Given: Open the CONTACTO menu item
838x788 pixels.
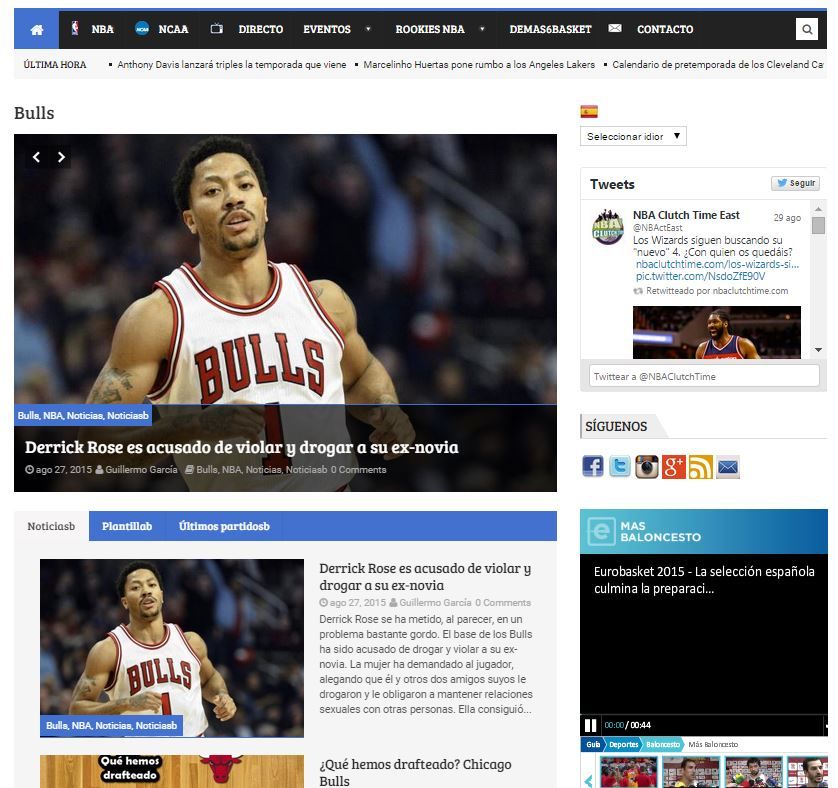Looking at the screenshot, I should click(665, 29).
